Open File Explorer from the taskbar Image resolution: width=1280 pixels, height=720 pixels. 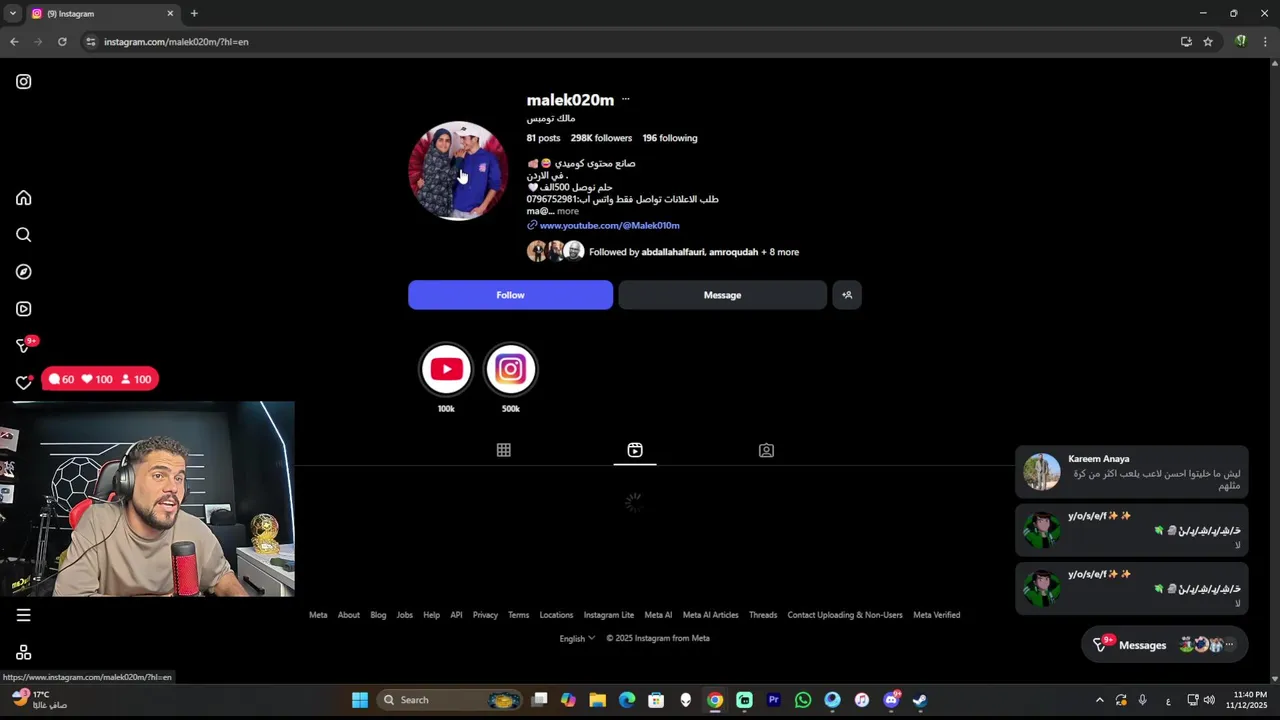[598, 700]
